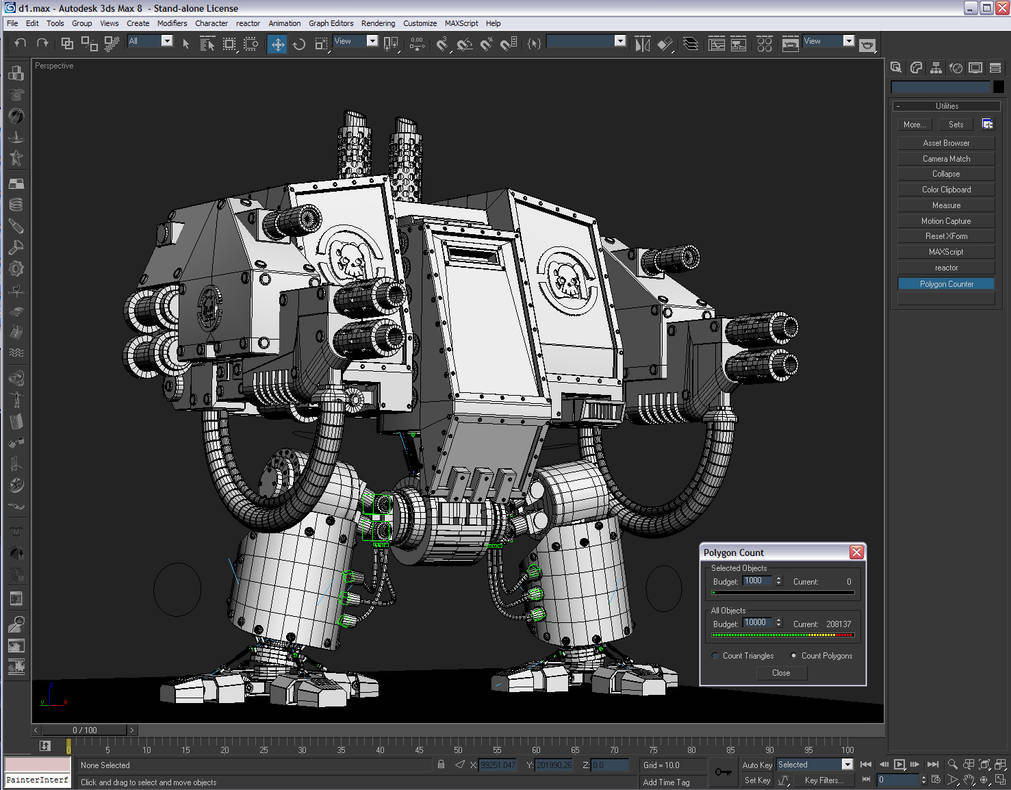Viewport: 1011px width, 790px height.
Task: Open the Modifiers menu
Action: tap(172, 23)
